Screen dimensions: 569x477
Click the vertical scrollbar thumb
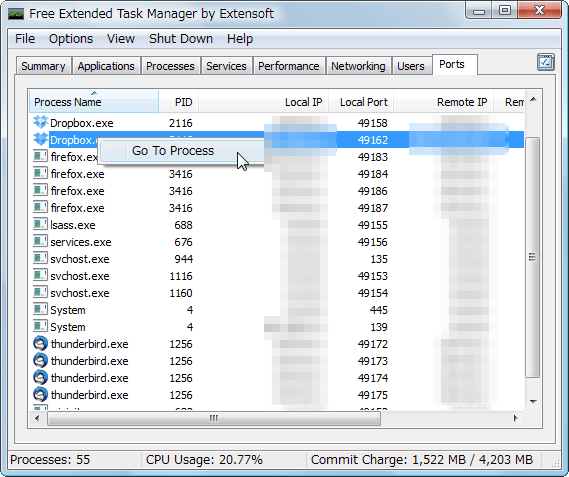(x=533, y=257)
